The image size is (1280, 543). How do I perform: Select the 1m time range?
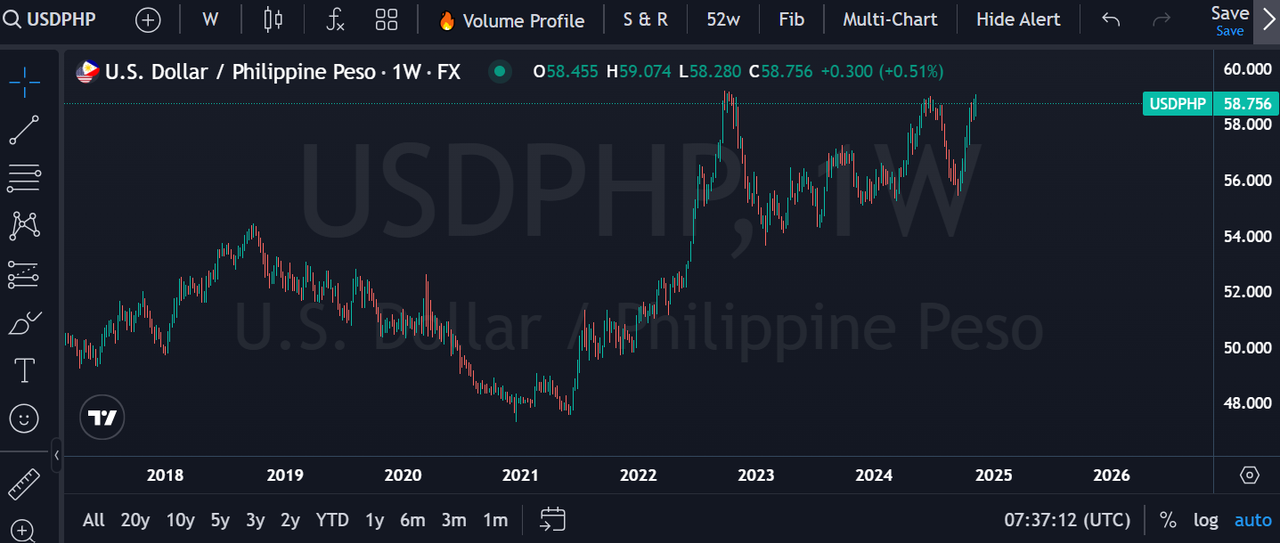pyautogui.click(x=494, y=520)
